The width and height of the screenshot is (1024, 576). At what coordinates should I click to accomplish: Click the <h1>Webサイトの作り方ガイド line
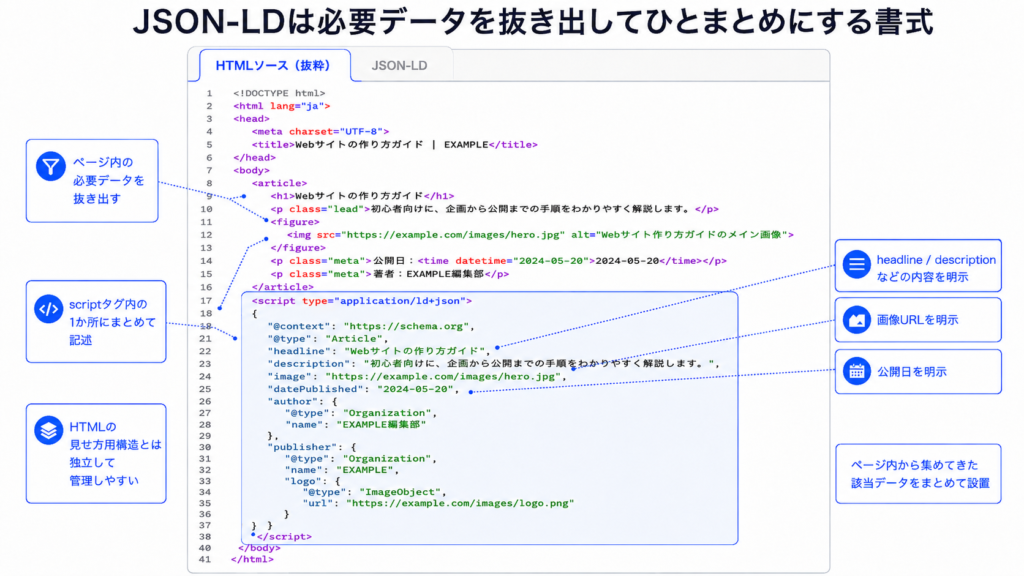tap(362, 196)
